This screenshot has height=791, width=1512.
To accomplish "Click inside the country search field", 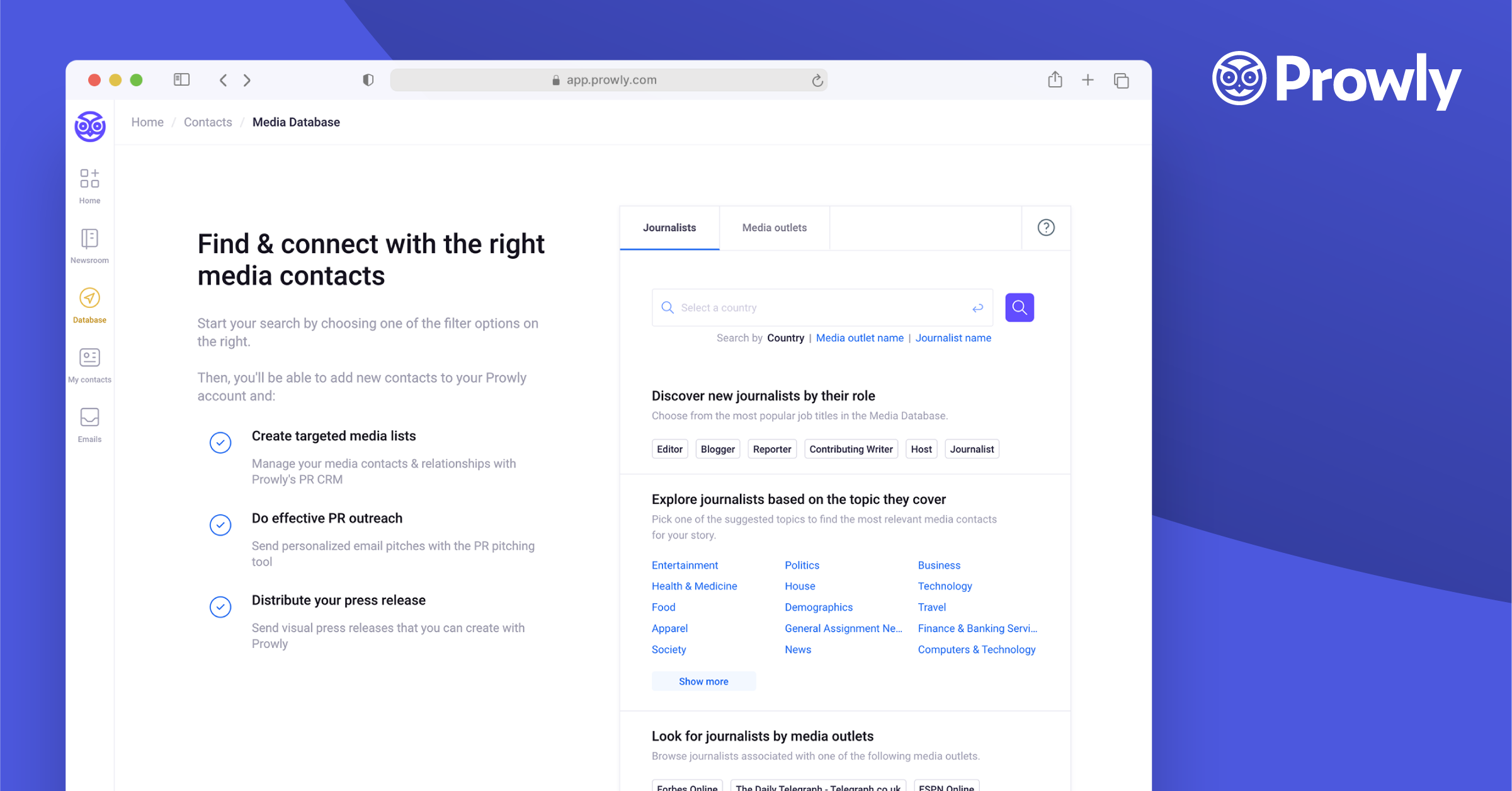I will click(x=819, y=307).
